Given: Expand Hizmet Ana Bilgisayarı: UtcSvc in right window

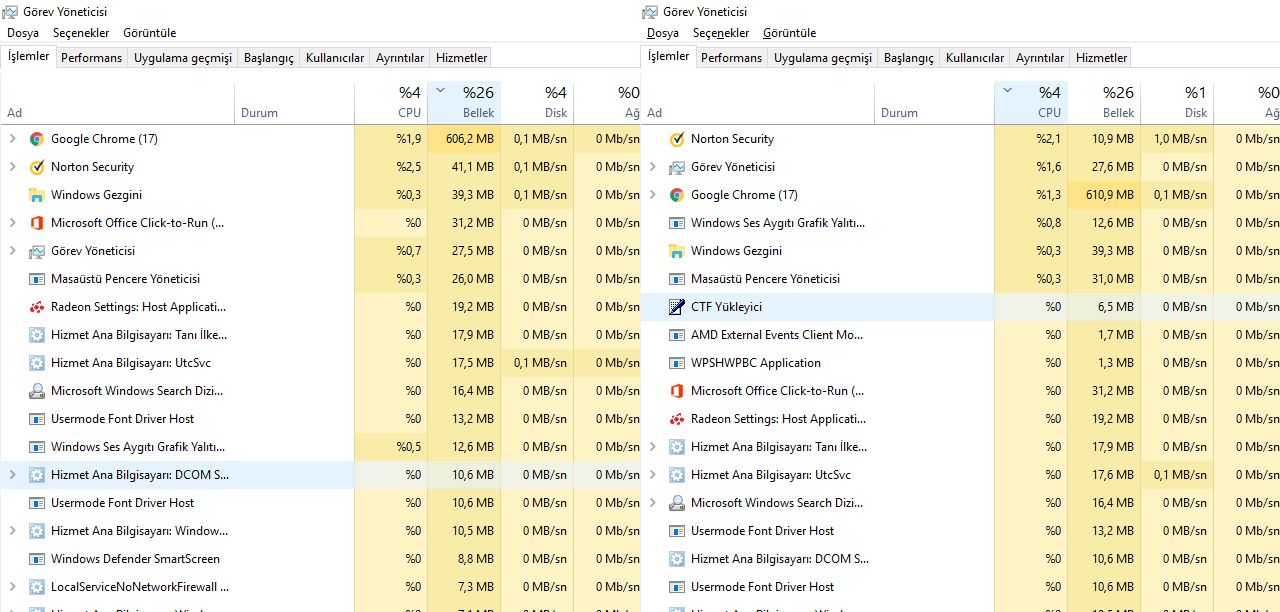Looking at the screenshot, I should pyautogui.click(x=652, y=475).
